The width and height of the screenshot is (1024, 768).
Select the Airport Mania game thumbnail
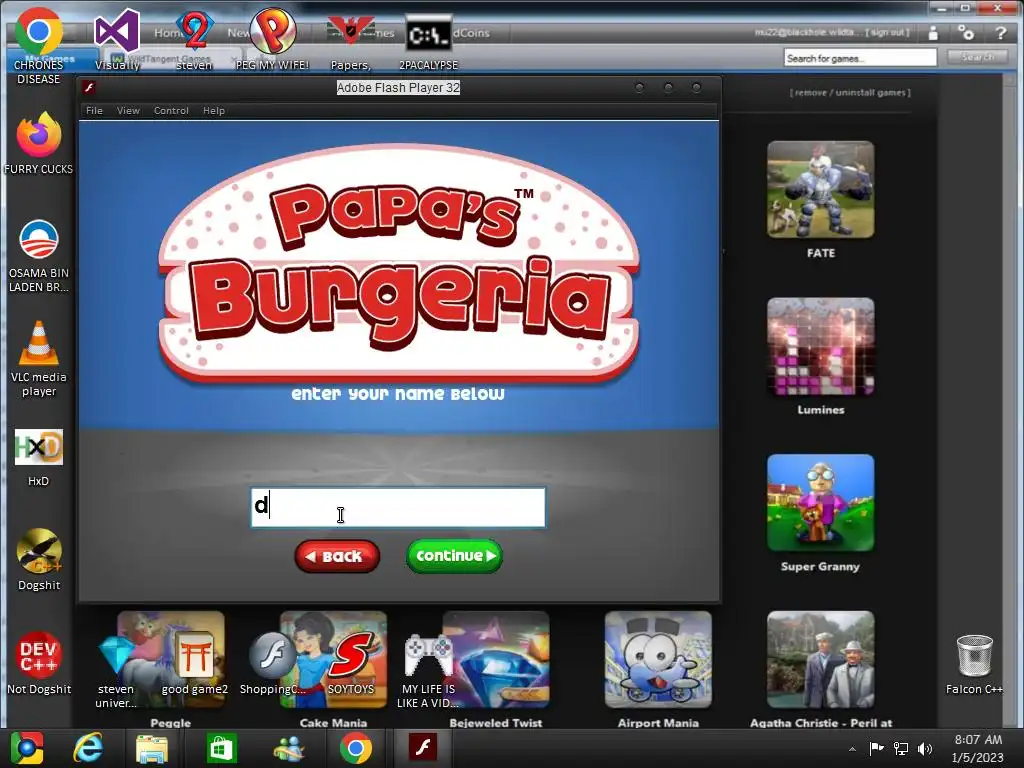(658, 660)
